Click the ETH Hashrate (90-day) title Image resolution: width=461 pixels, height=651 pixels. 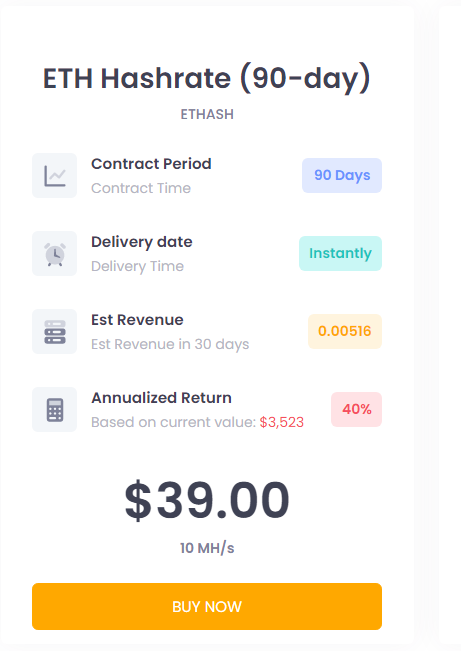207,78
